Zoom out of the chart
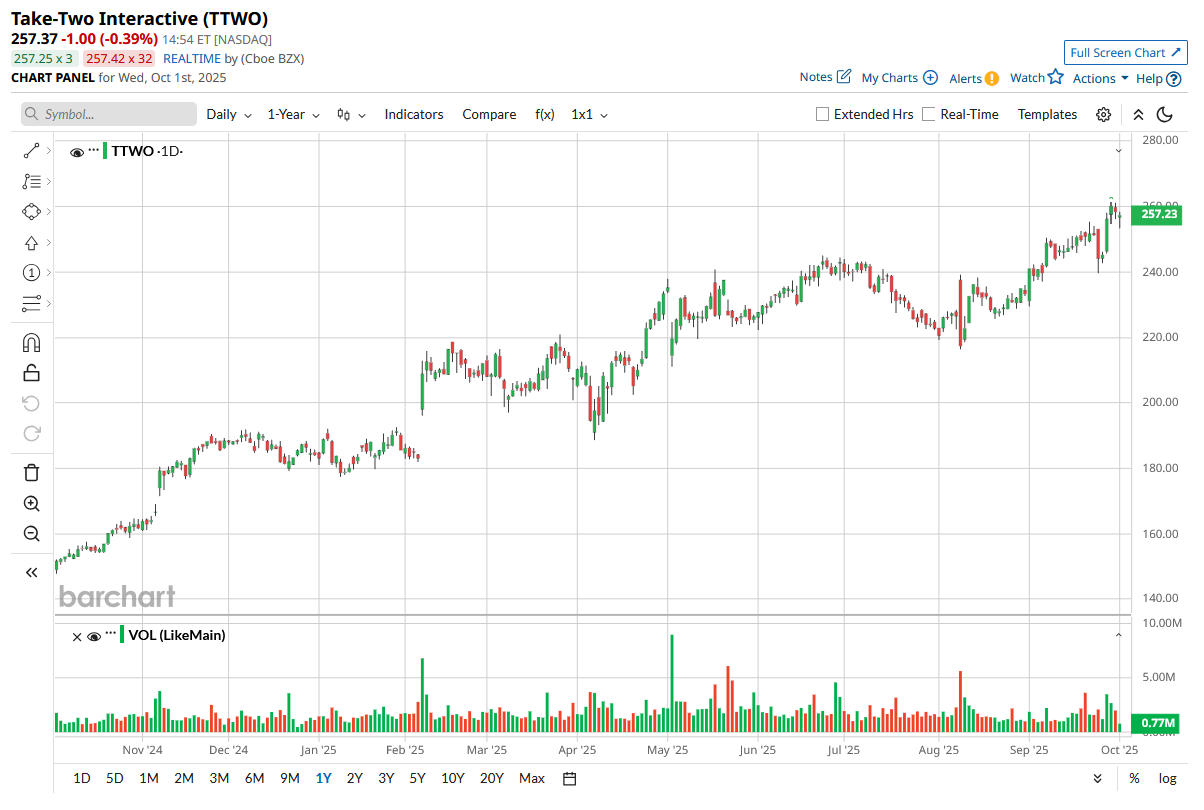Screen dimensions: 1204x810 click(31, 534)
